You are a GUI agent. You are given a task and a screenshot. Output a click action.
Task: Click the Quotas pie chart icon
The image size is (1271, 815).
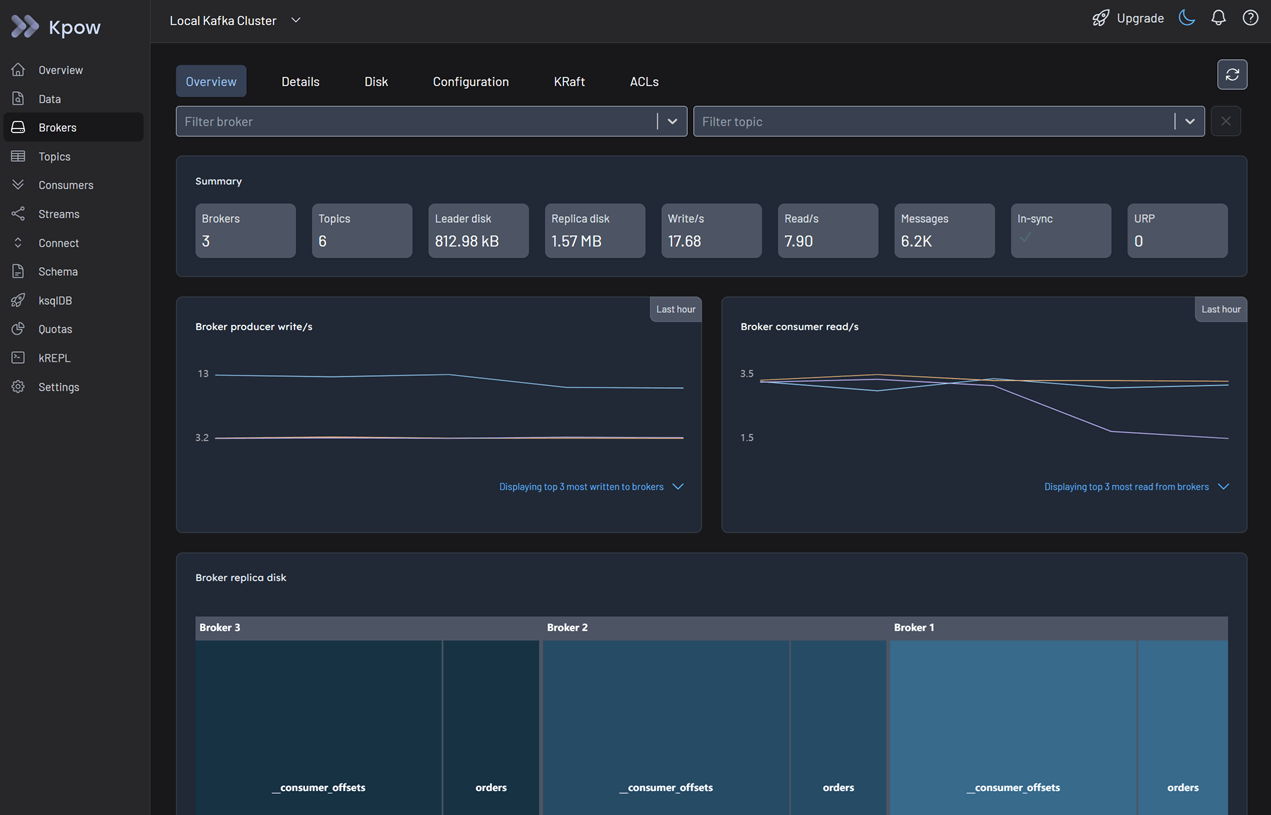click(x=18, y=329)
